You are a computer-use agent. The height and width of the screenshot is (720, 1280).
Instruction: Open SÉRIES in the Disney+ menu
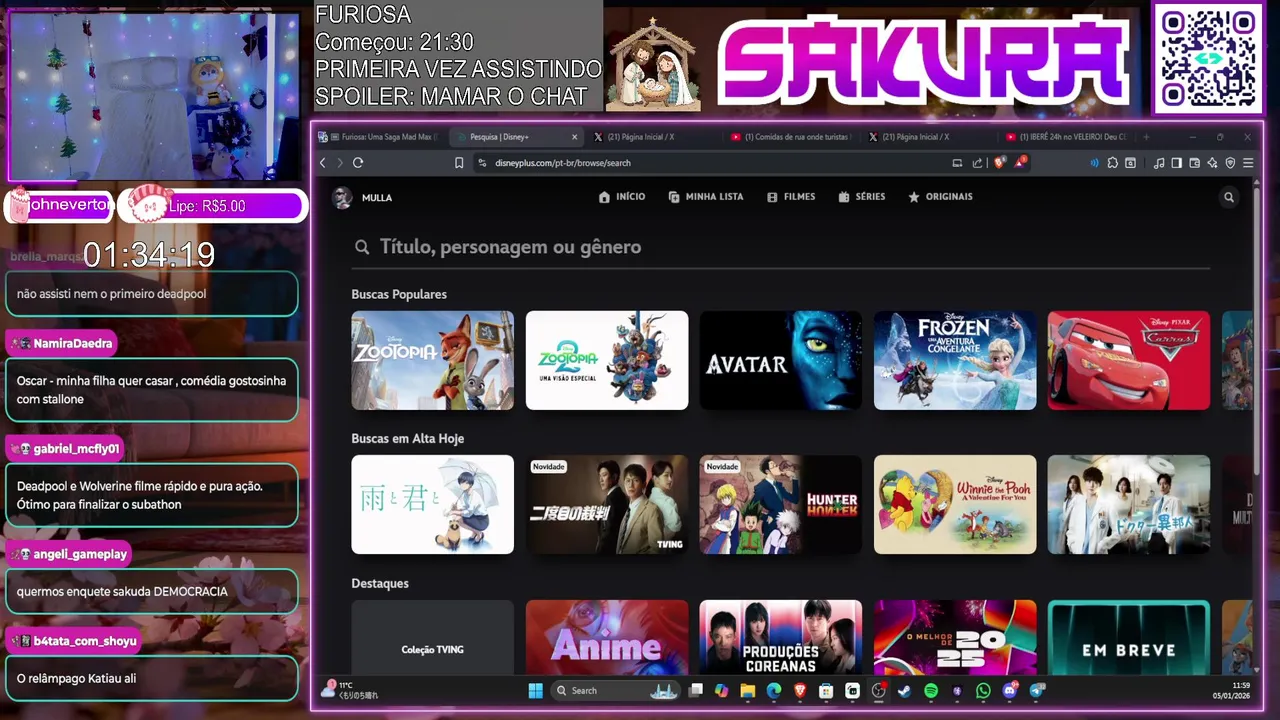(x=862, y=197)
